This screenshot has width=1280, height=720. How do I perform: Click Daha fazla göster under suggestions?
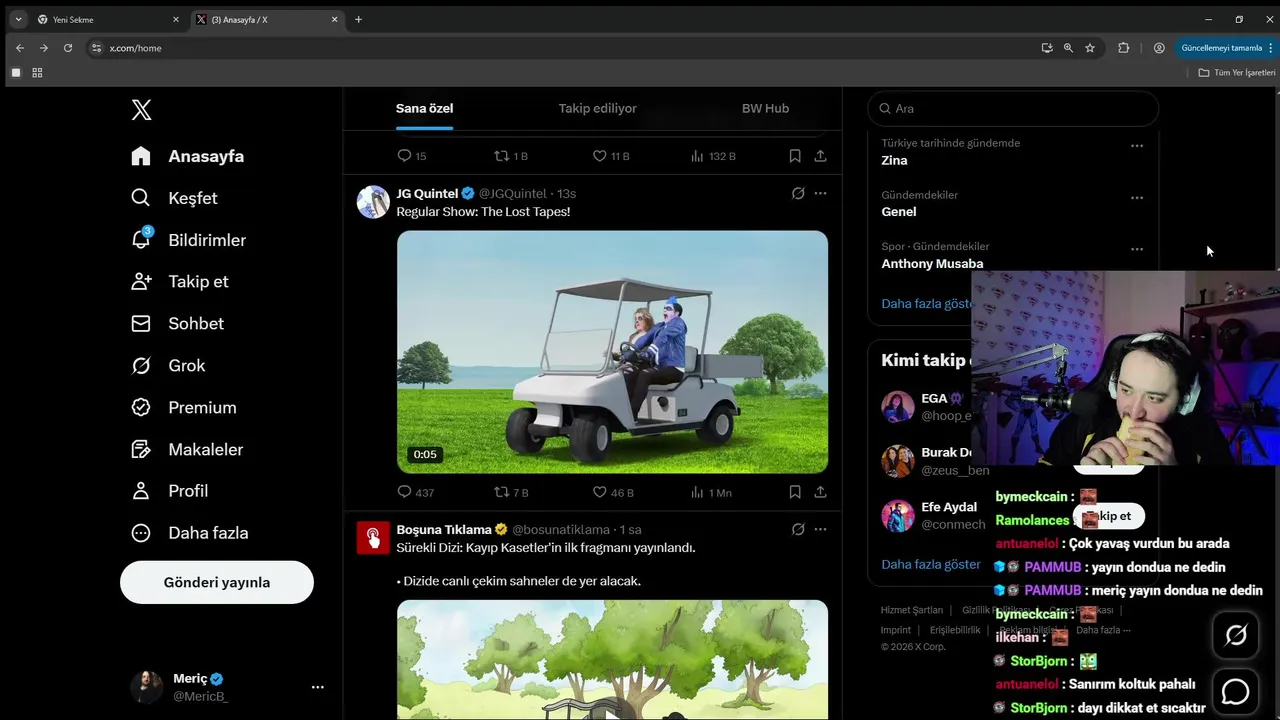(931, 564)
